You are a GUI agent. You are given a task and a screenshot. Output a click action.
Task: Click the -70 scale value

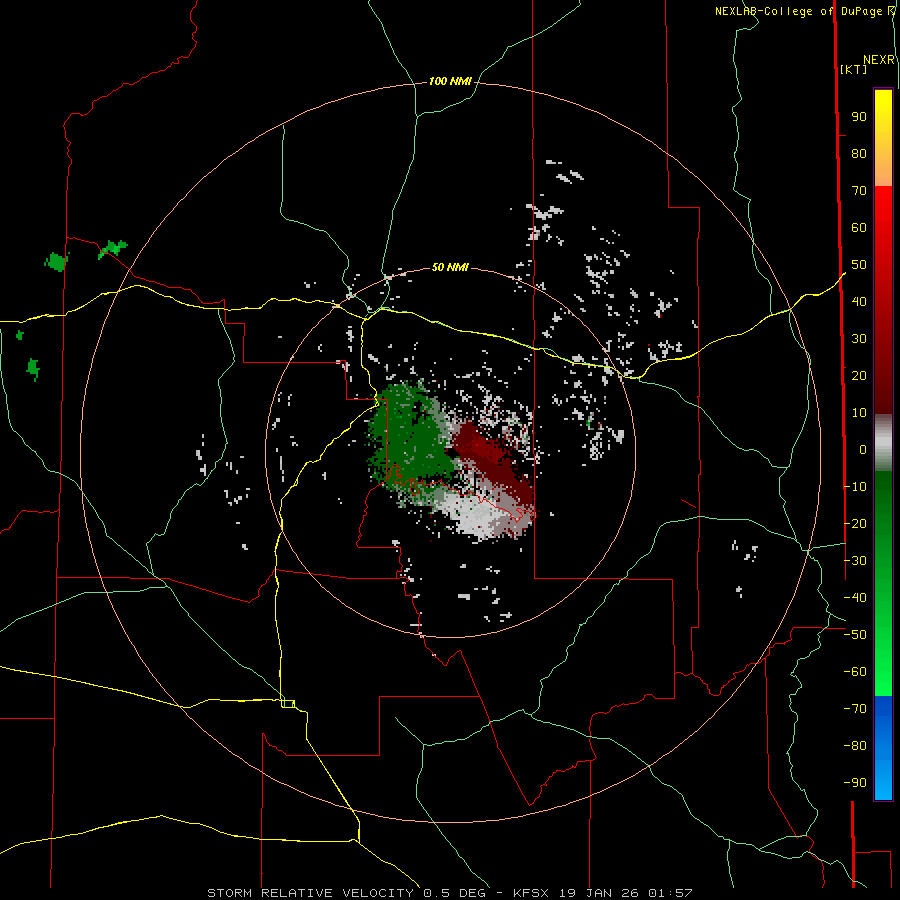point(855,709)
